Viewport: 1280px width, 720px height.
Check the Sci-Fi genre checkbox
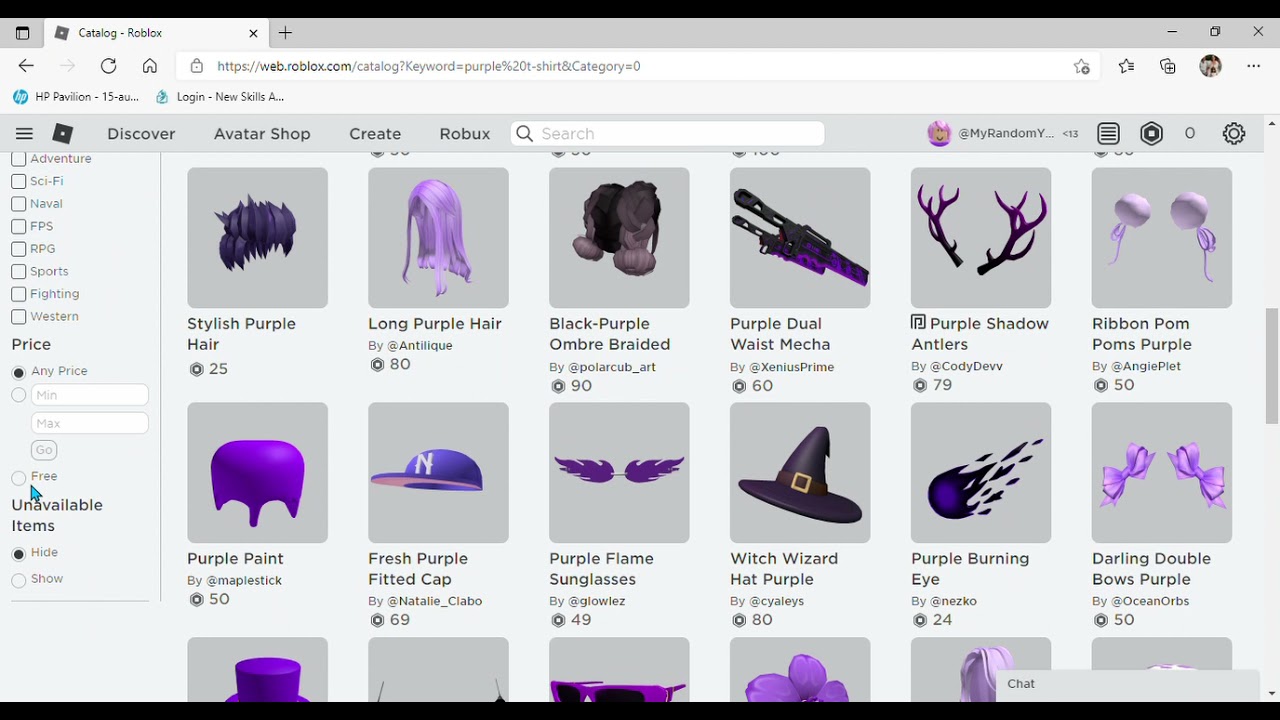(x=18, y=181)
